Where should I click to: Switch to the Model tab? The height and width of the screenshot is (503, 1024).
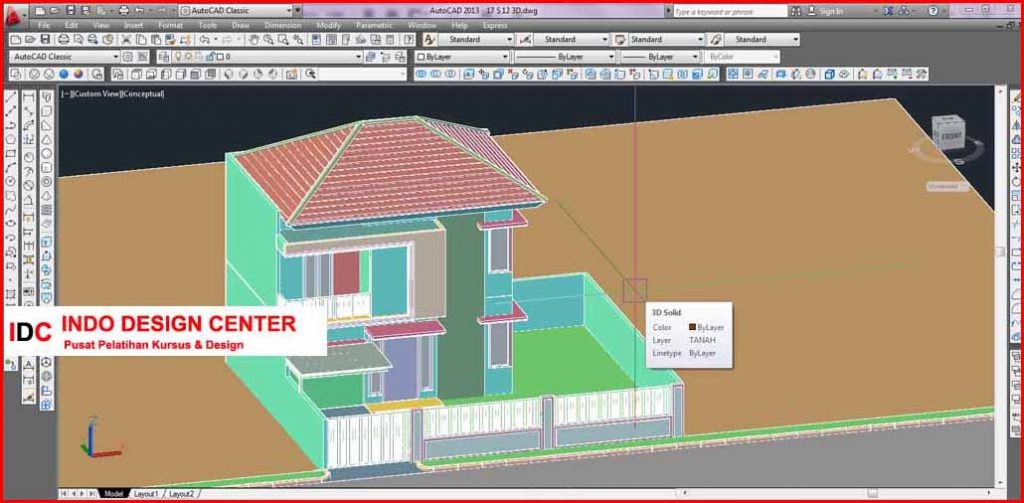pyautogui.click(x=114, y=494)
